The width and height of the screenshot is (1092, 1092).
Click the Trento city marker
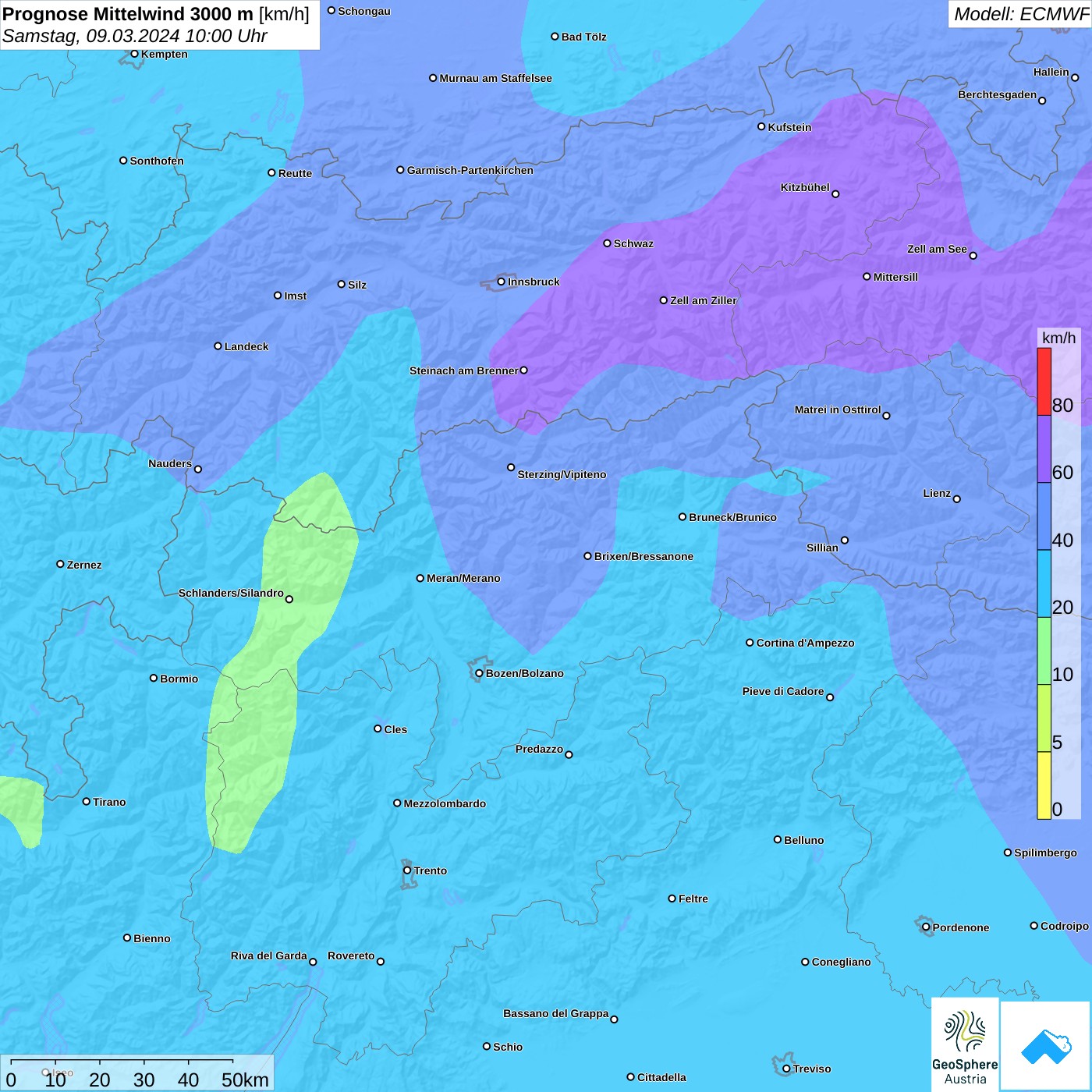tap(407, 870)
